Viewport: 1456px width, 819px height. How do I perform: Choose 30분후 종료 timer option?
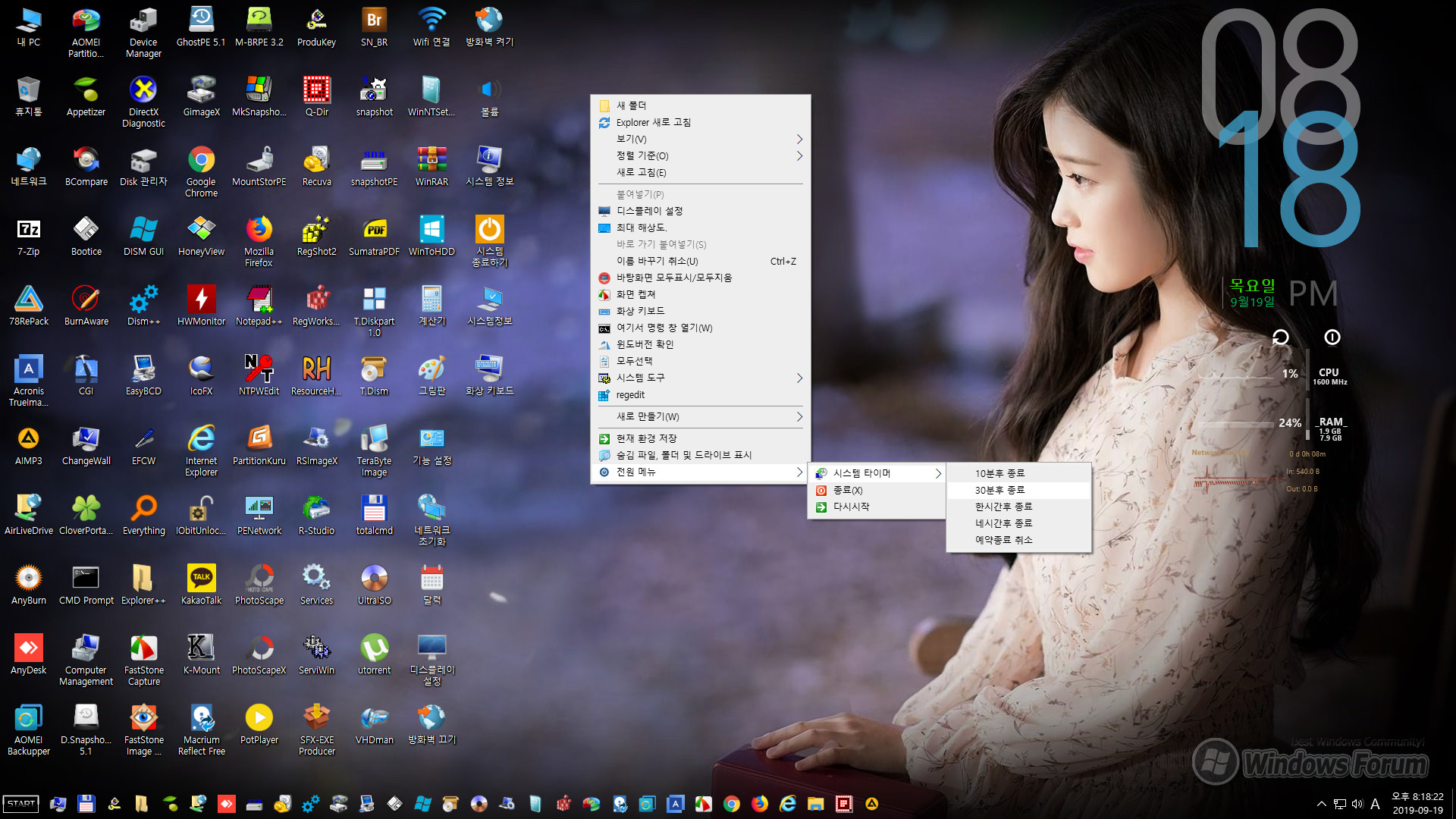pos(1018,490)
